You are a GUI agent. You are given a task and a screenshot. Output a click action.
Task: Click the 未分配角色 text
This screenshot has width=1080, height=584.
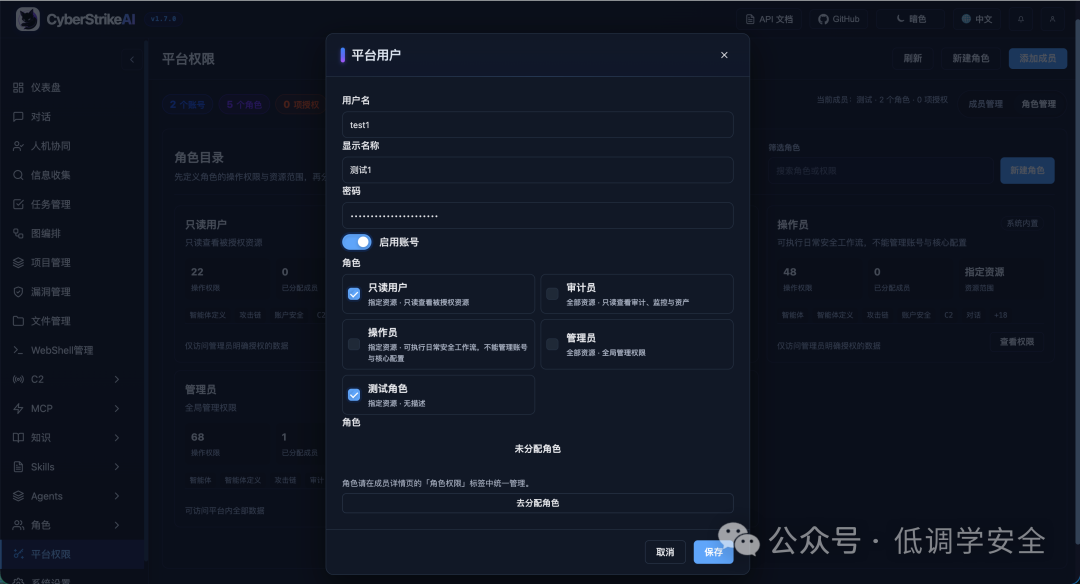[538, 449]
